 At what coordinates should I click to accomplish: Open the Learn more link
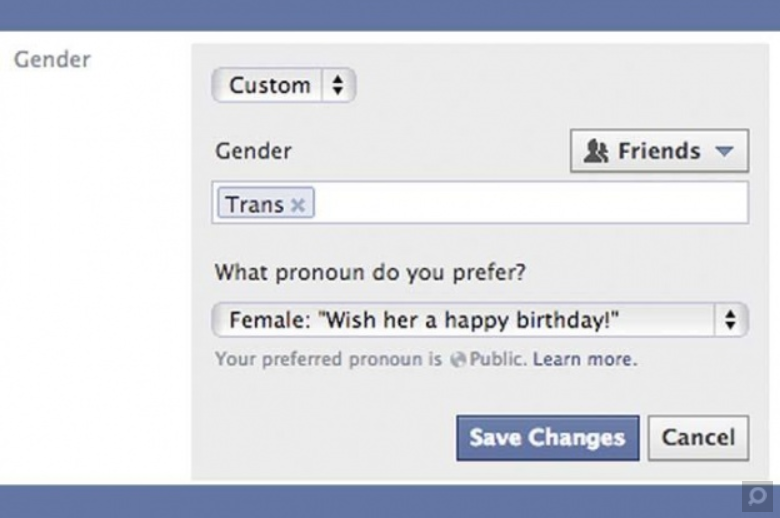584,359
